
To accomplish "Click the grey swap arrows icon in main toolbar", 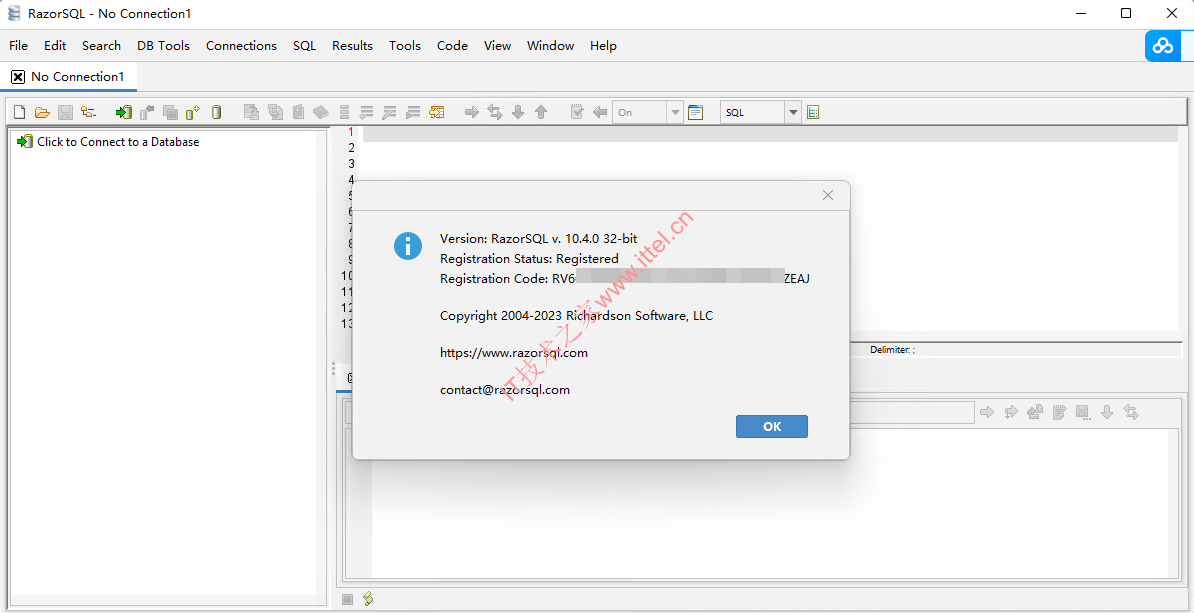I will coord(495,113).
